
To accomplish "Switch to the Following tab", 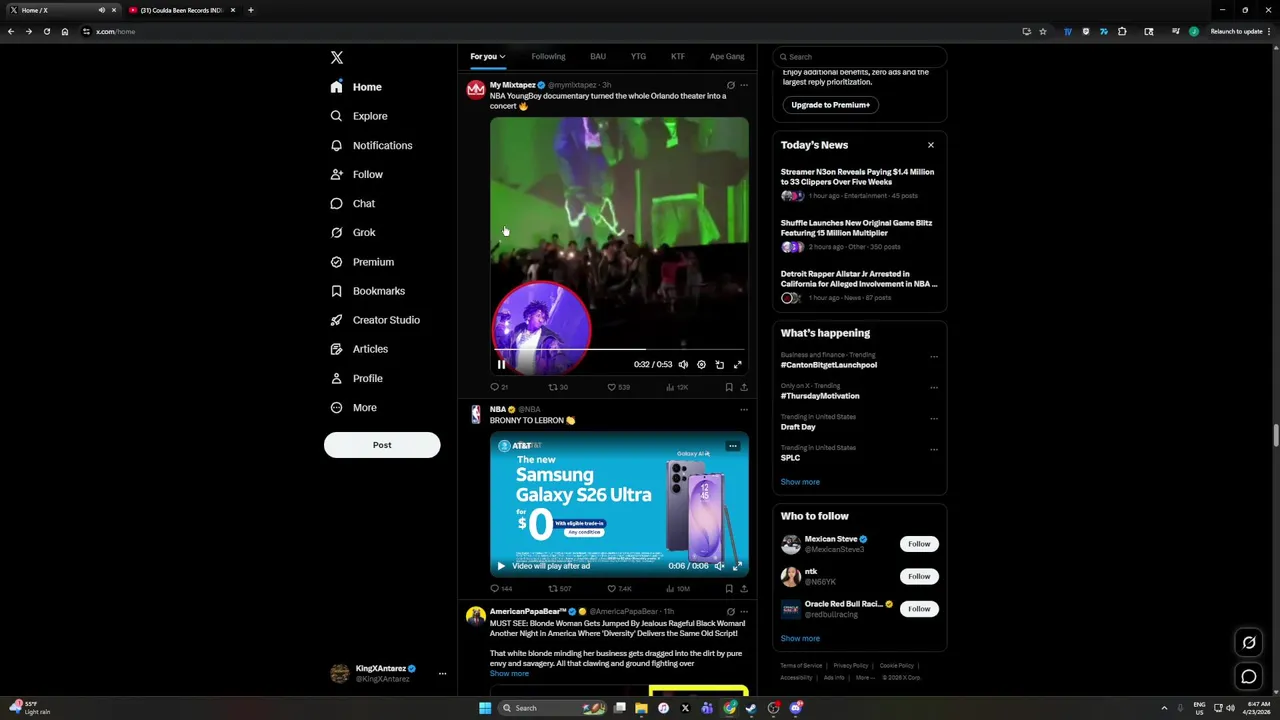I will (x=548, y=57).
